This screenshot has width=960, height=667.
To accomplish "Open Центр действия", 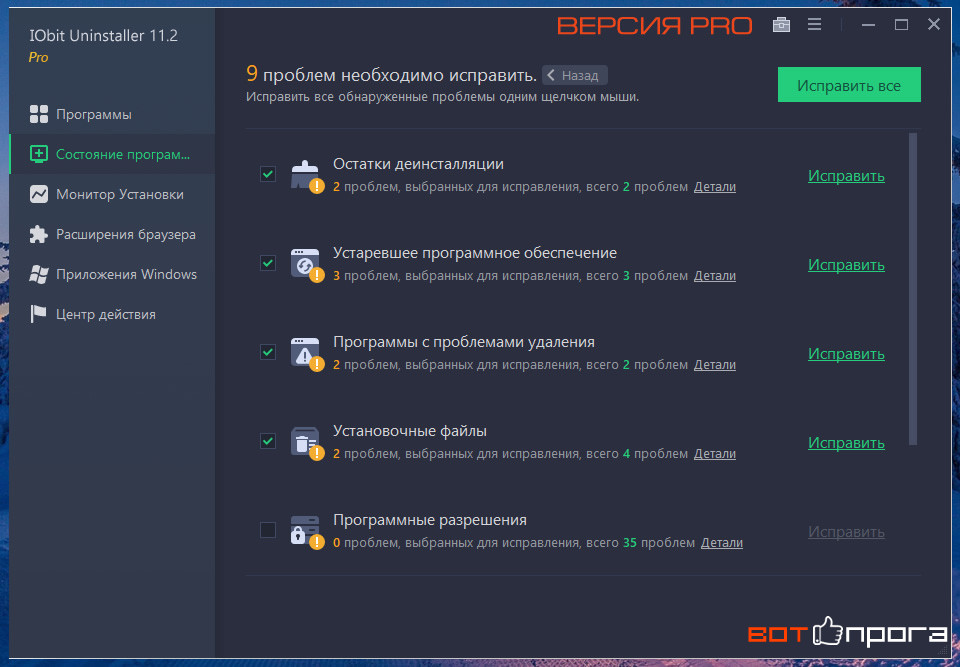I will pyautogui.click(x=112, y=314).
